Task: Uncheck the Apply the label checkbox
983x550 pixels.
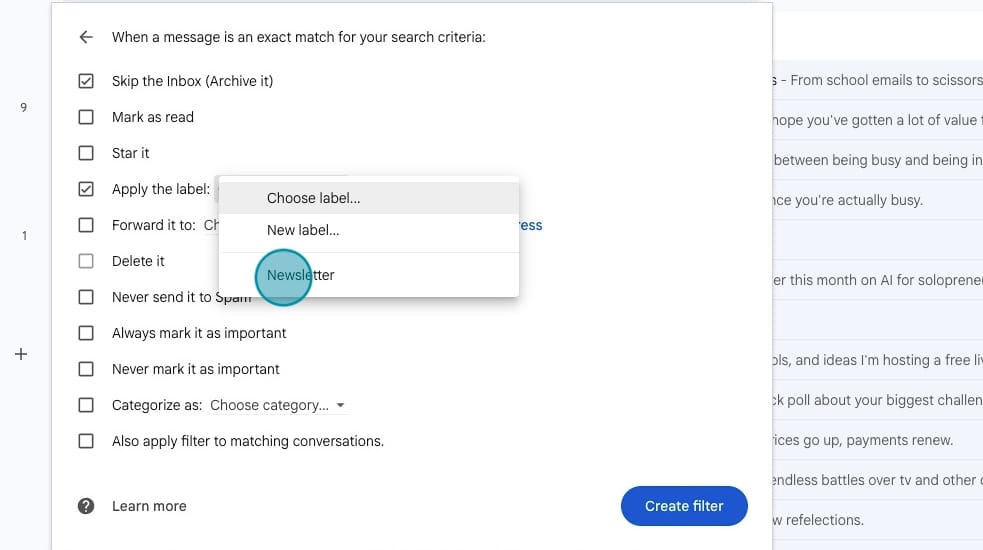Action: click(x=86, y=189)
